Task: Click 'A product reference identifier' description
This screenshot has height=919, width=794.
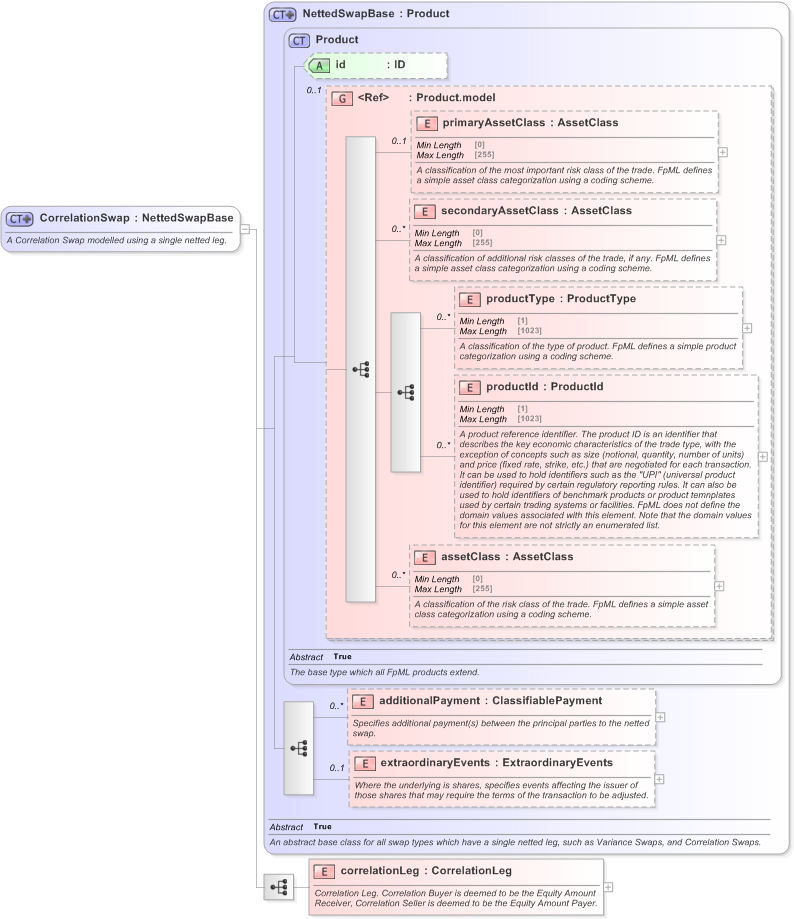Action: click(605, 479)
